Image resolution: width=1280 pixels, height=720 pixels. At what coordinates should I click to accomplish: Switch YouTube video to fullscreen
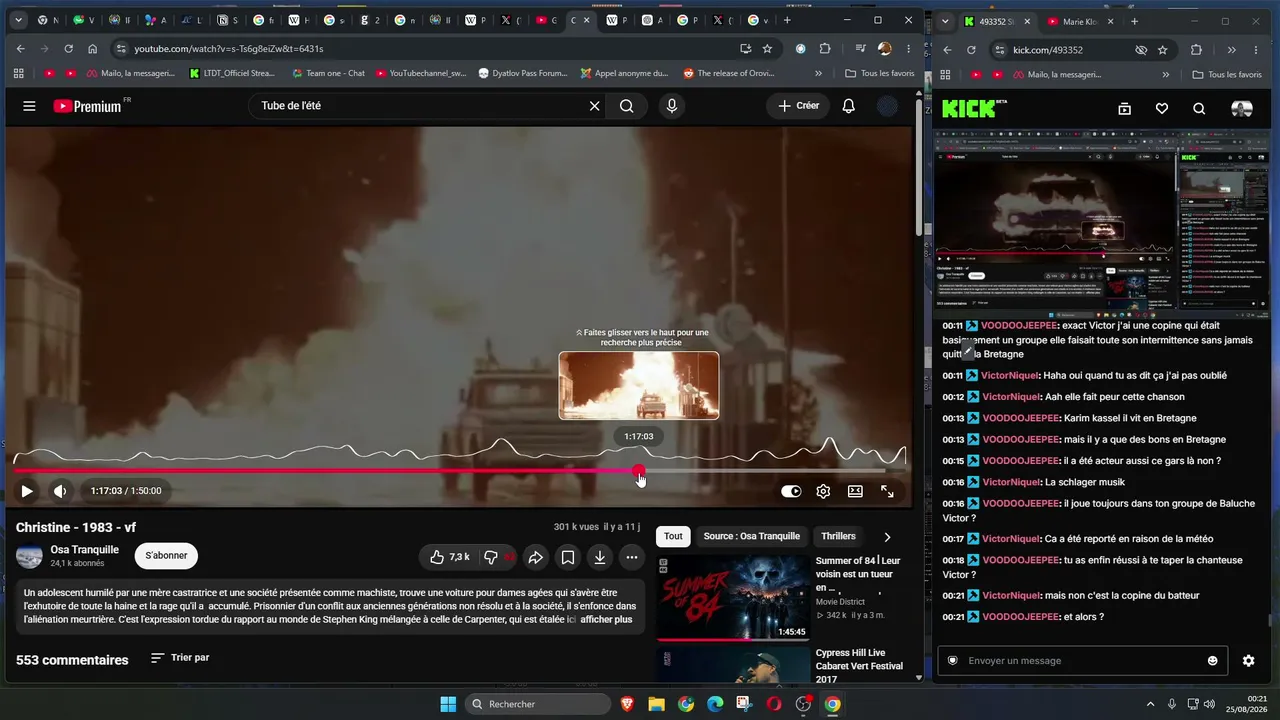pos(887,491)
